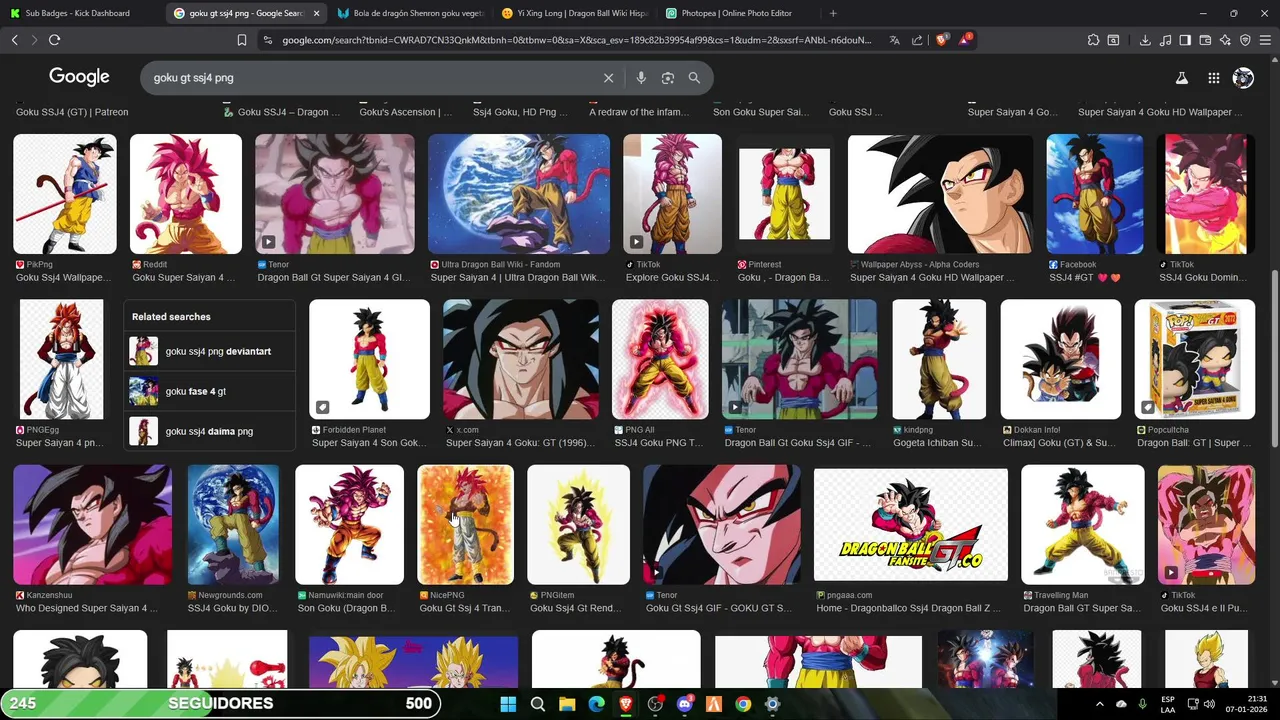This screenshot has height=720, width=1280.
Task: Switch to the Sub Badges - Kick Dashboard tab
Action: click(76, 13)
